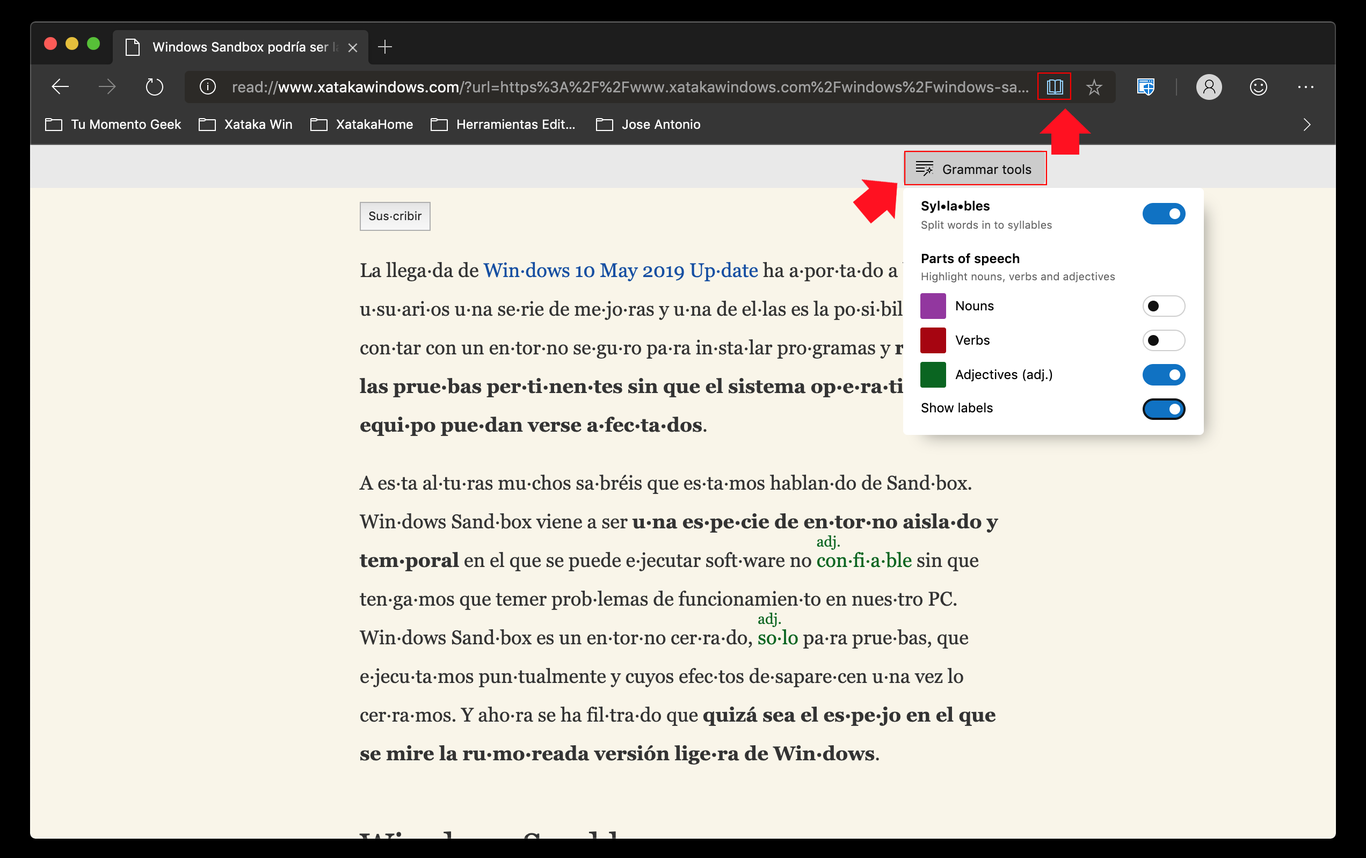The height and width of the screenshot is (858, 1366).
Task: Enable the Verbs highlighting toggle
Action: tap(1164, 340)
